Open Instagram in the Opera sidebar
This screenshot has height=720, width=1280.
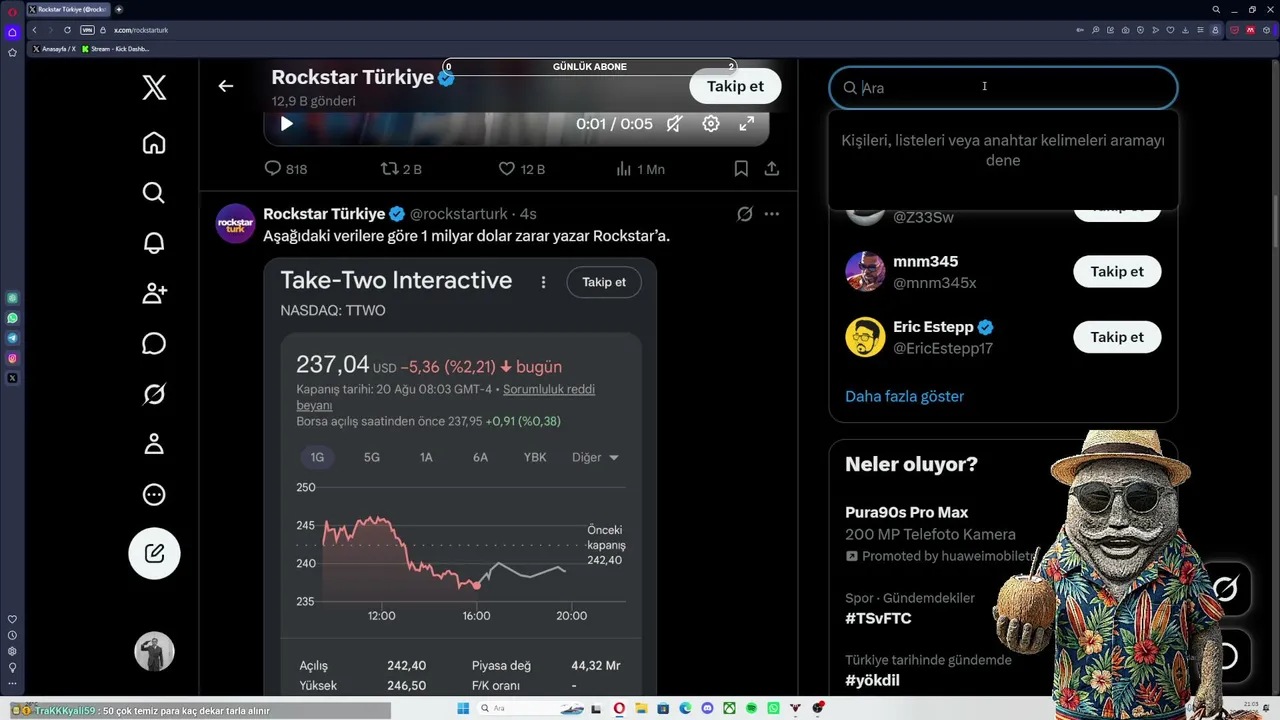click(x=12, y=358)
